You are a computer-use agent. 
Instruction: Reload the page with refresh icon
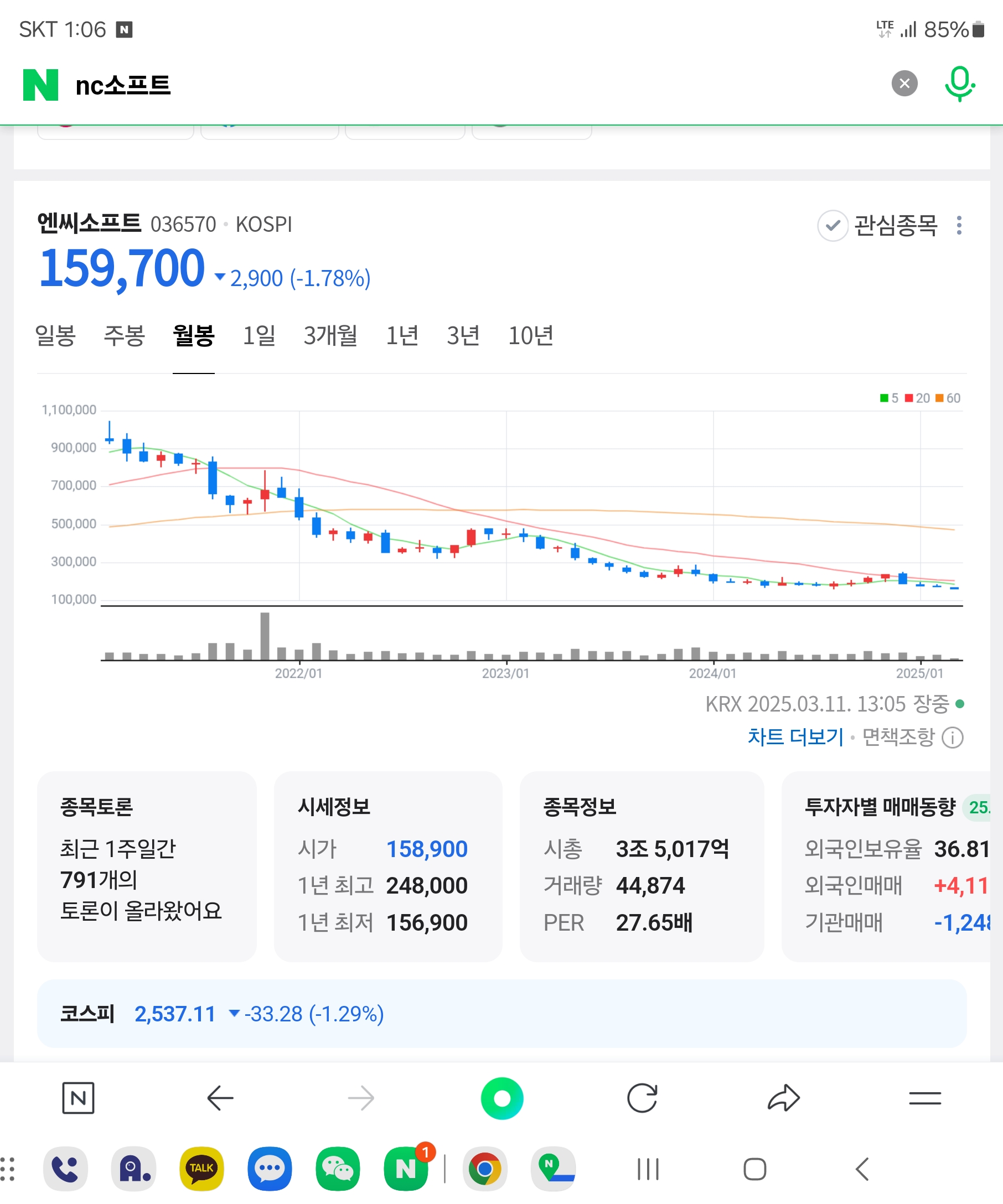[x=642, y=1098]
